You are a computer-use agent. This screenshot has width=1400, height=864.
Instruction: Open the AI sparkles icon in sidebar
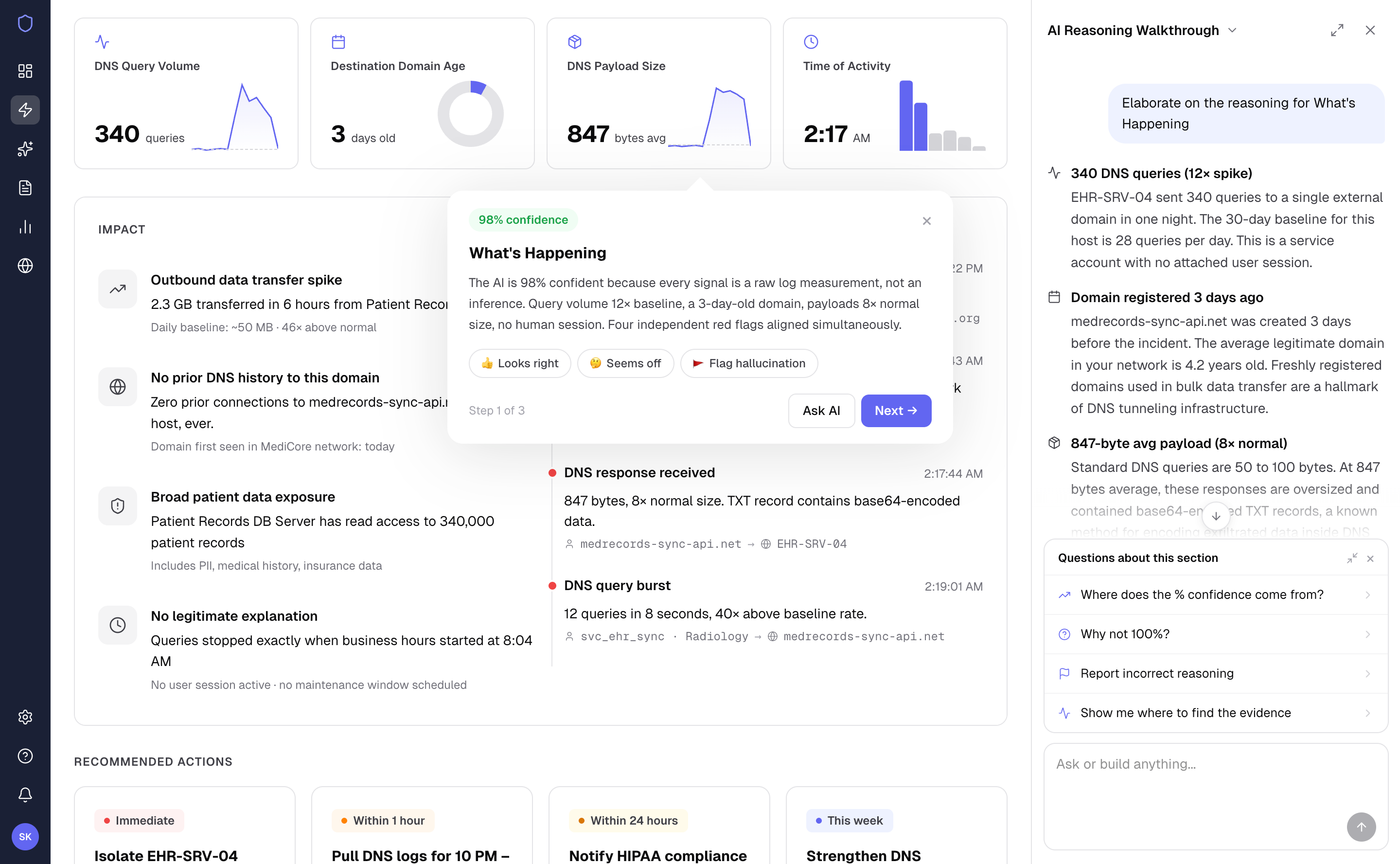click(25, 148)
